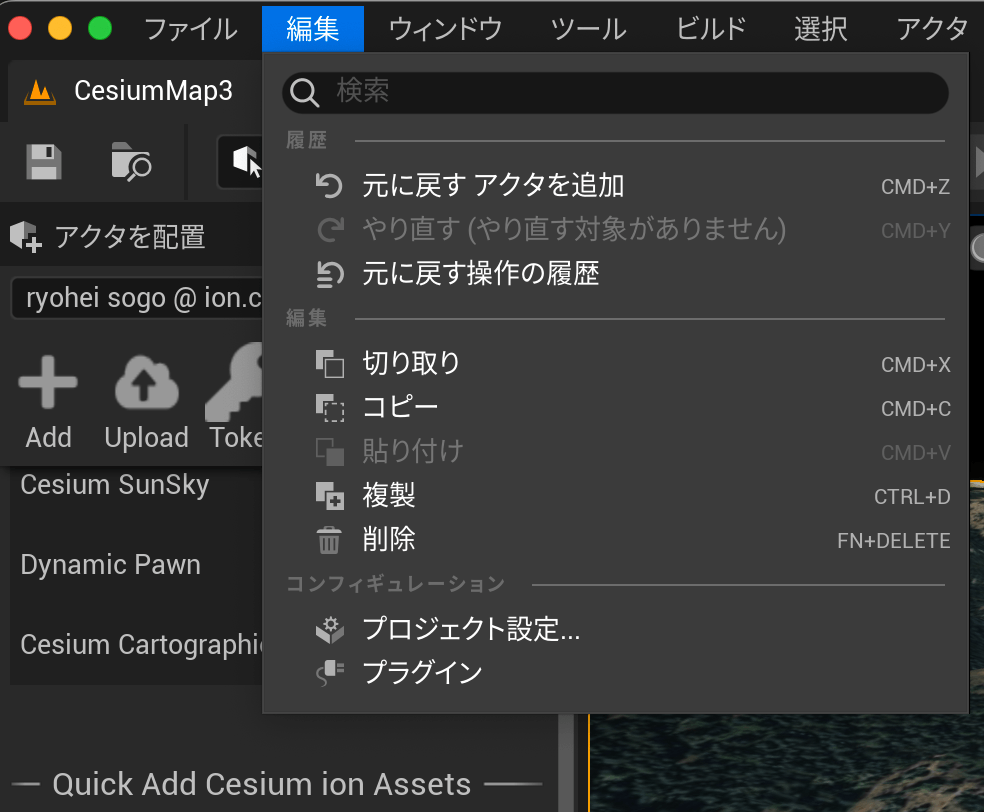
Task: Click the cut icon beside 切り取り
Action: click(x=329, y=364)
